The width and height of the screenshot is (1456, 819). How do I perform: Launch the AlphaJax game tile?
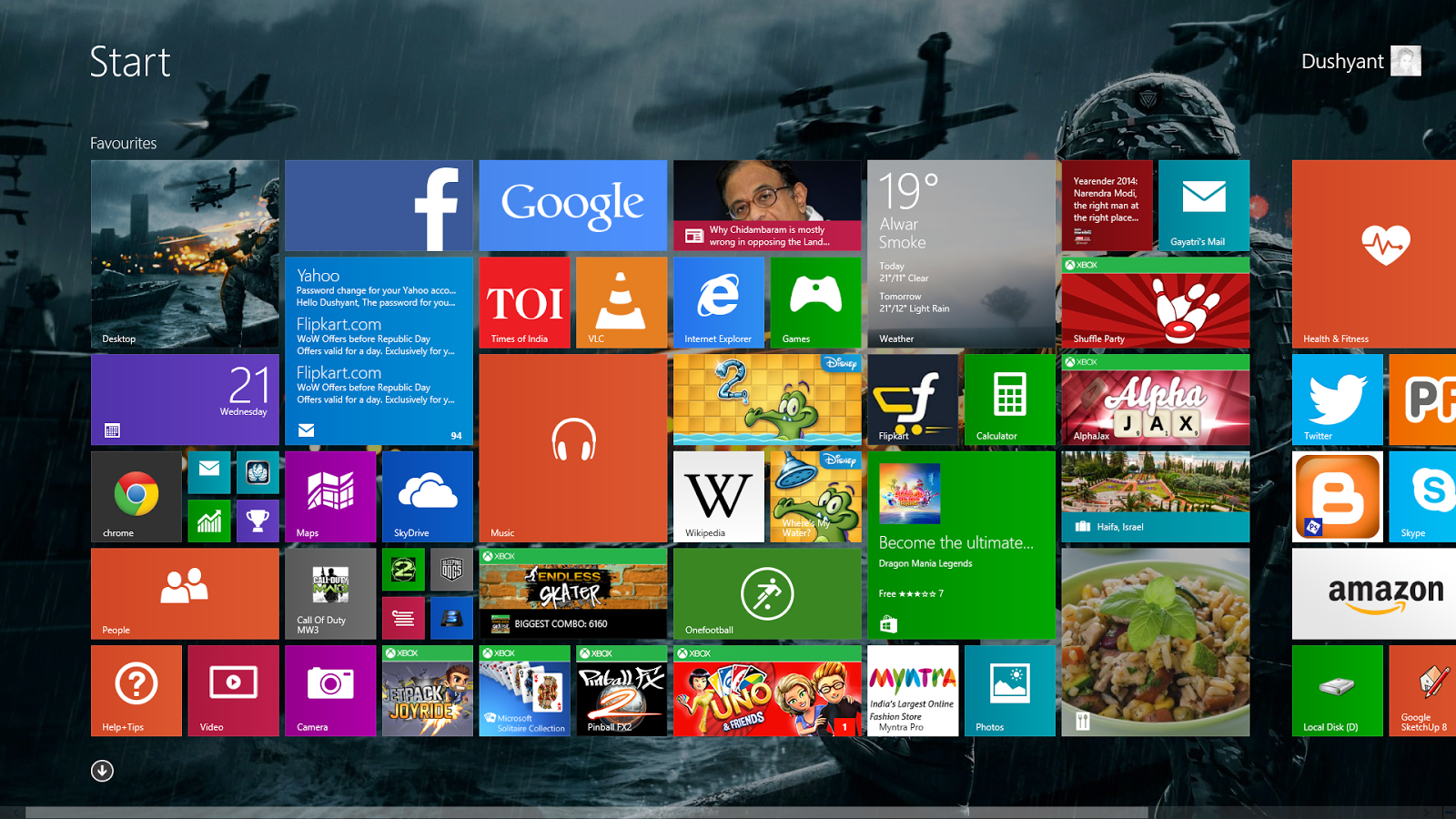[1156, 400]
